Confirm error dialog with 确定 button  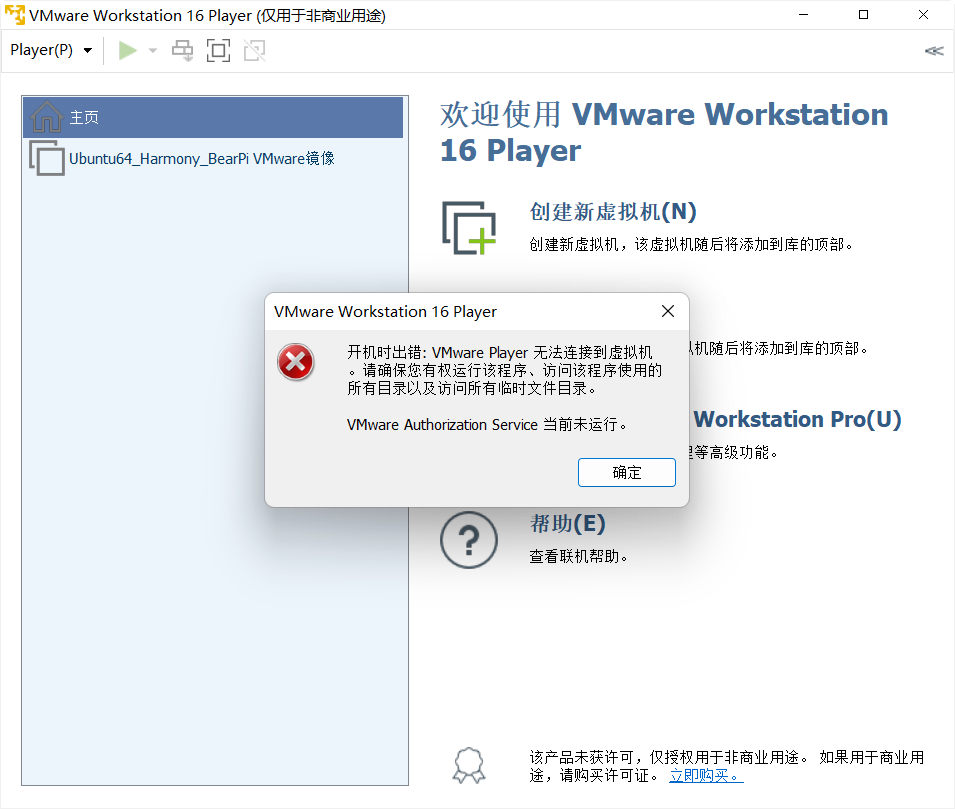point(627,473)
